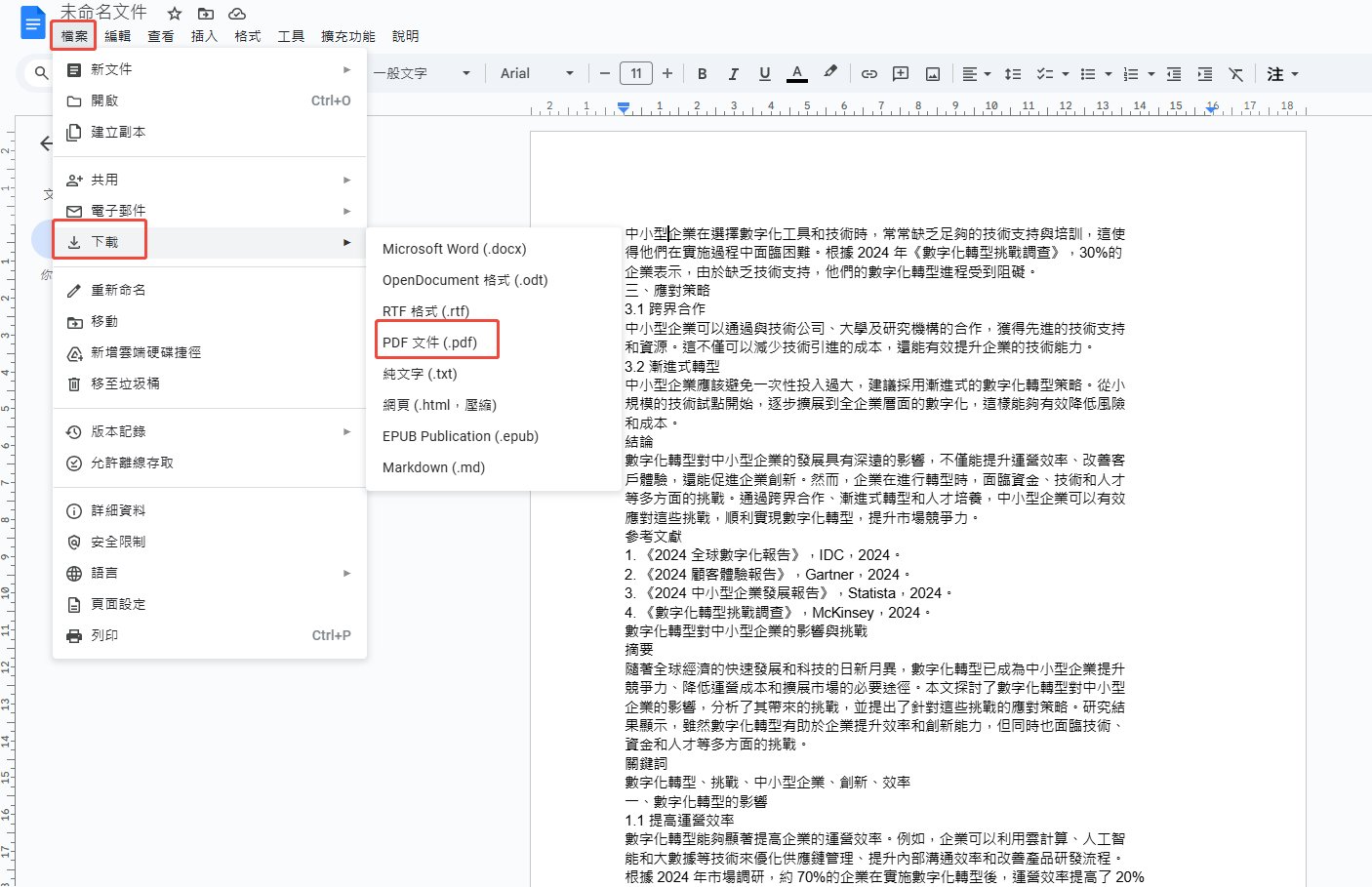Open the input tools 注 dropdown
The height and width of the screenshot is (887, 1372).
click(x=1282, y=74)
